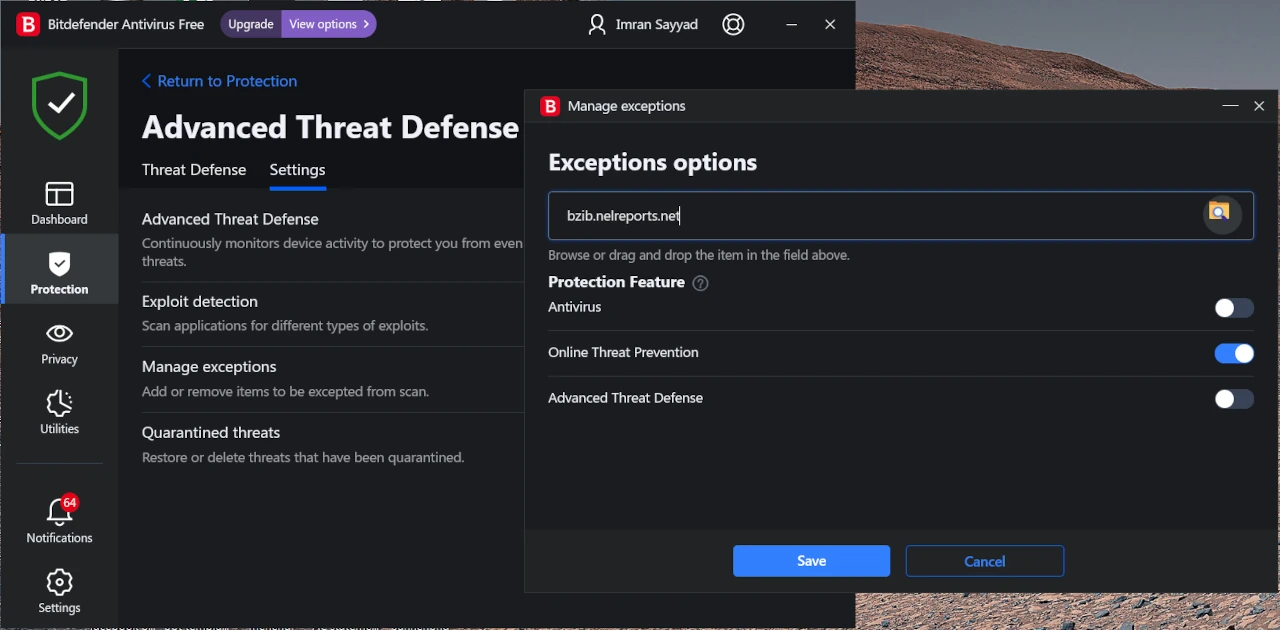Viewport: 1280px width, 630px height.
Task: Cancel the exception dialog
Action: pyautogui.click(x=984, y=561)
